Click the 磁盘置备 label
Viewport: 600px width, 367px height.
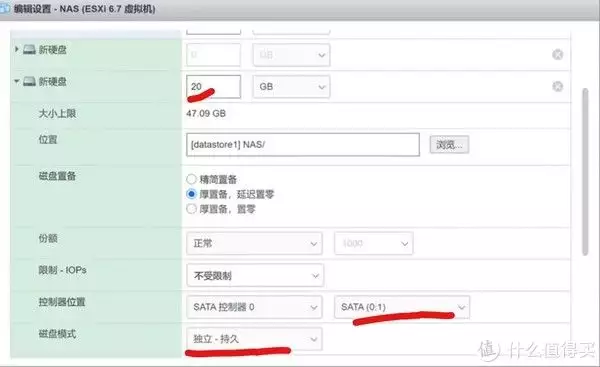(x=57, y=176)
